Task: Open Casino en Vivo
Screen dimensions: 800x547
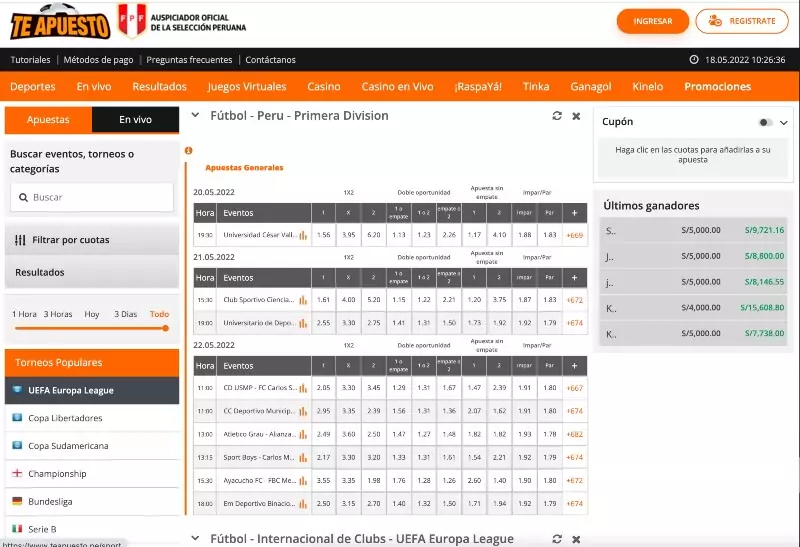Action: [x=397, y=86]
